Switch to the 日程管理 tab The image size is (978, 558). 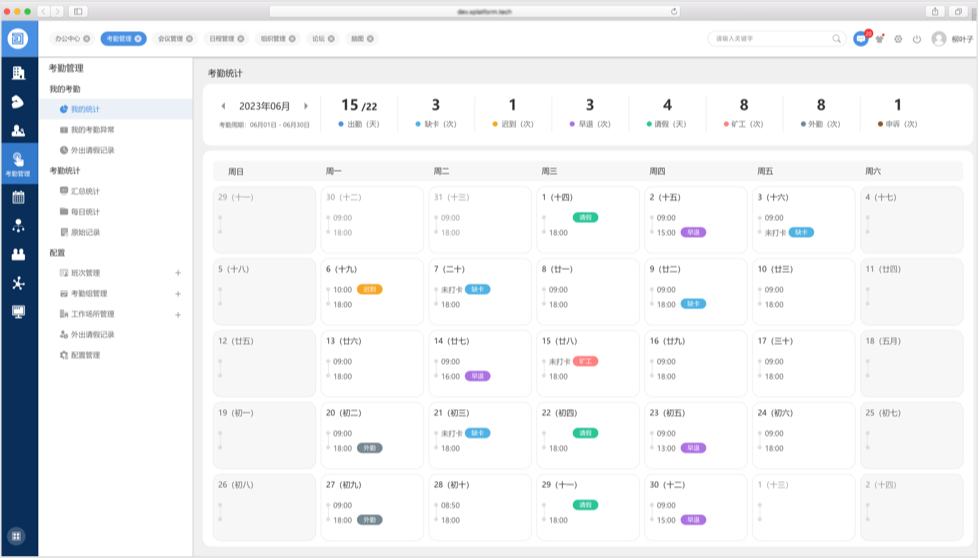pyautogui.click(x=221, y=39)
